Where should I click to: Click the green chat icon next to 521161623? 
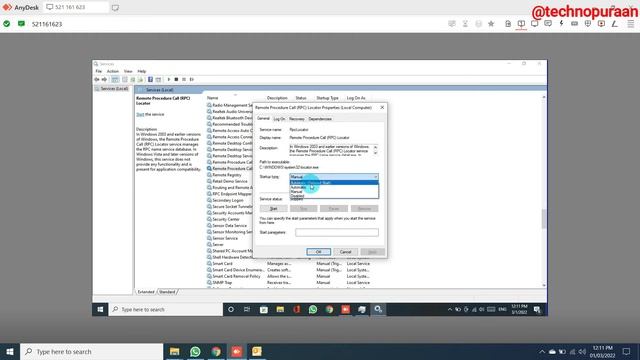[x=21, y=24]
